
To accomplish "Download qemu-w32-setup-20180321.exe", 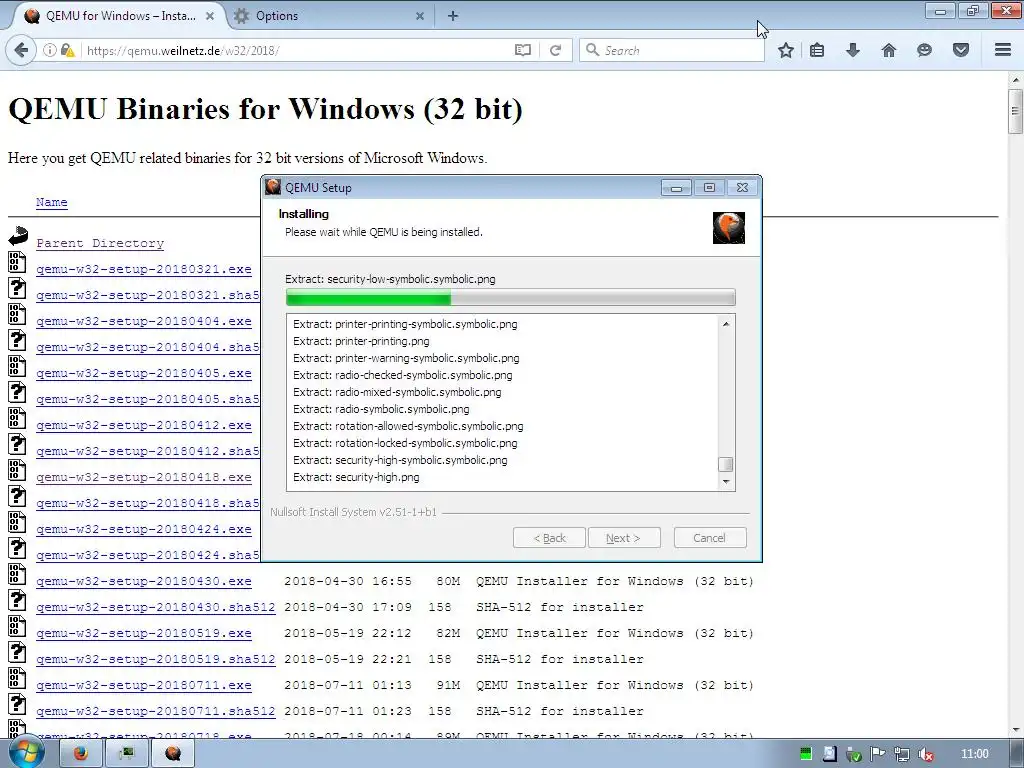I will [x=144, y=269].
